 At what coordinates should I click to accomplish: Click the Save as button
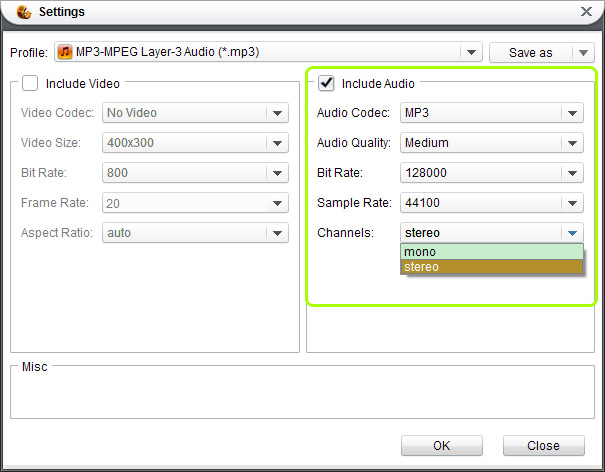click(x=531, y=52)
